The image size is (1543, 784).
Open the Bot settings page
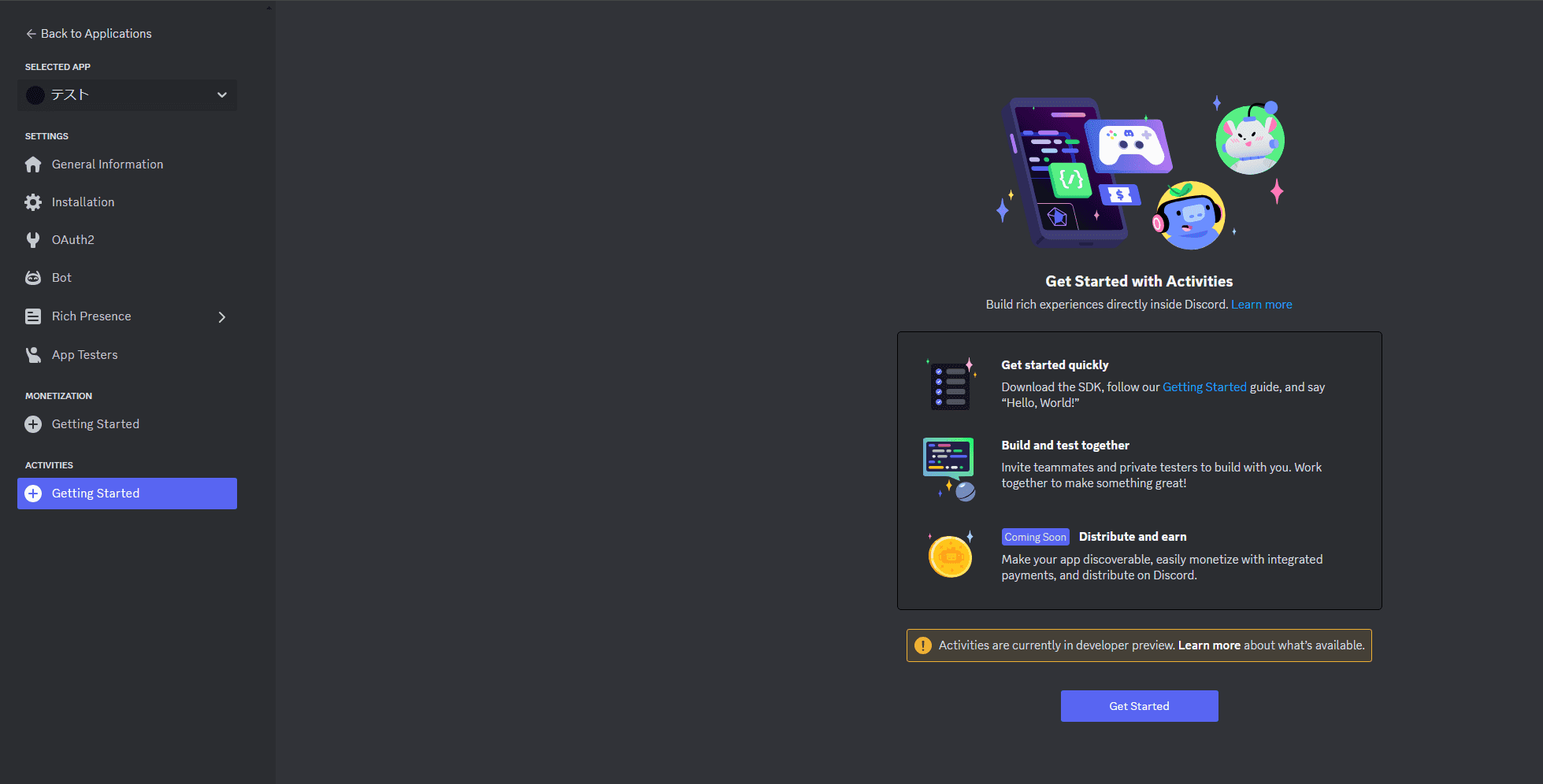pos(127,278)
